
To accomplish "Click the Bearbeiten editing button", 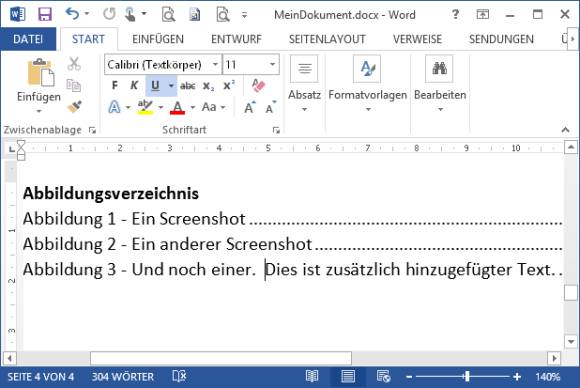I will click(x=440, y=84).
